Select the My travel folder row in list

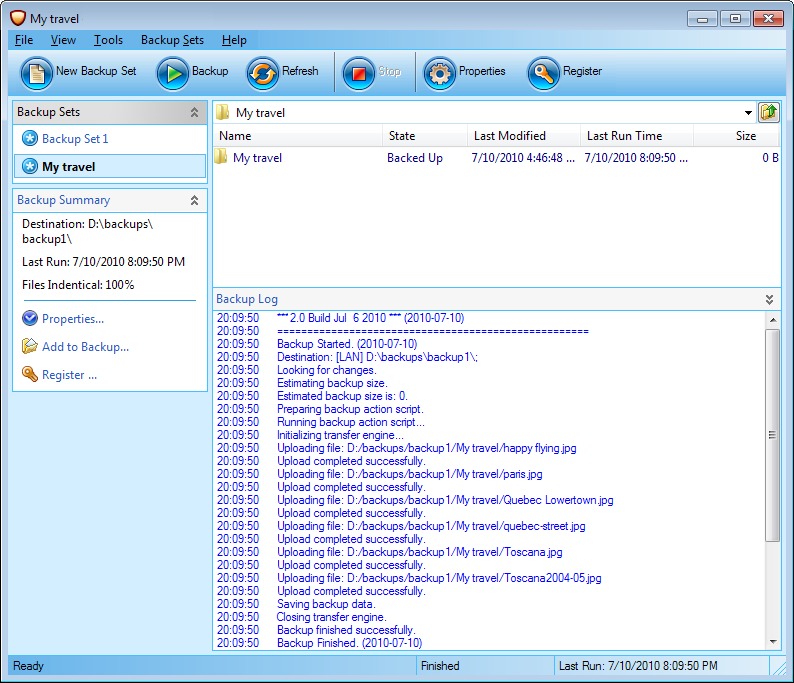click(257, 158)
